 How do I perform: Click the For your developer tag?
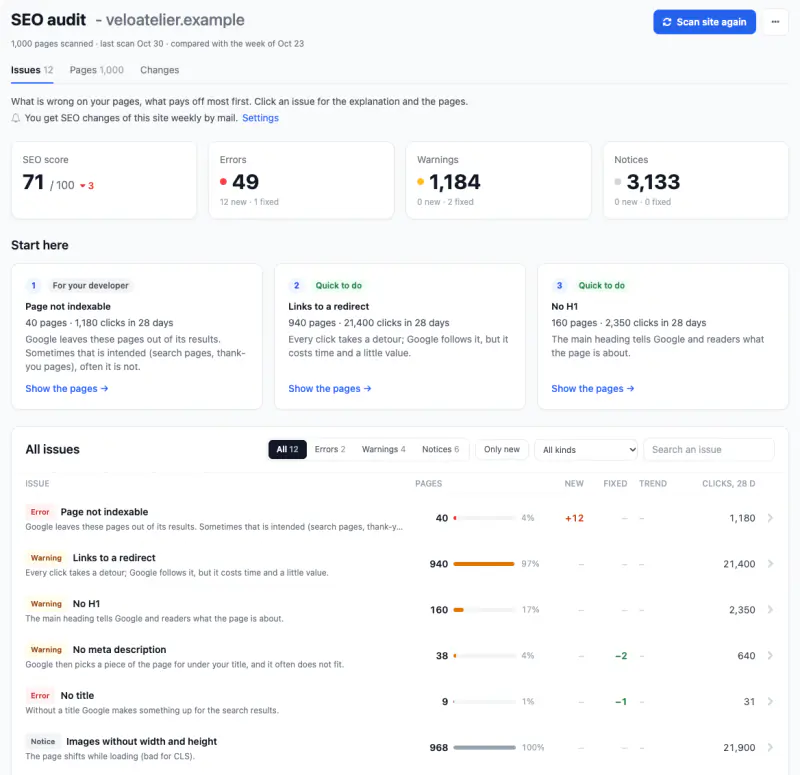(90, 285)
